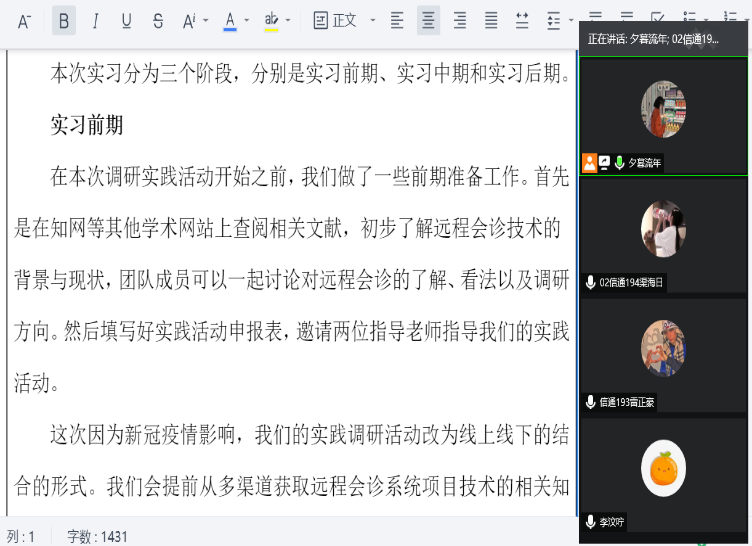
Task: Click the microphone icon beside 02信通194梁海日
Action: [591, 283]
